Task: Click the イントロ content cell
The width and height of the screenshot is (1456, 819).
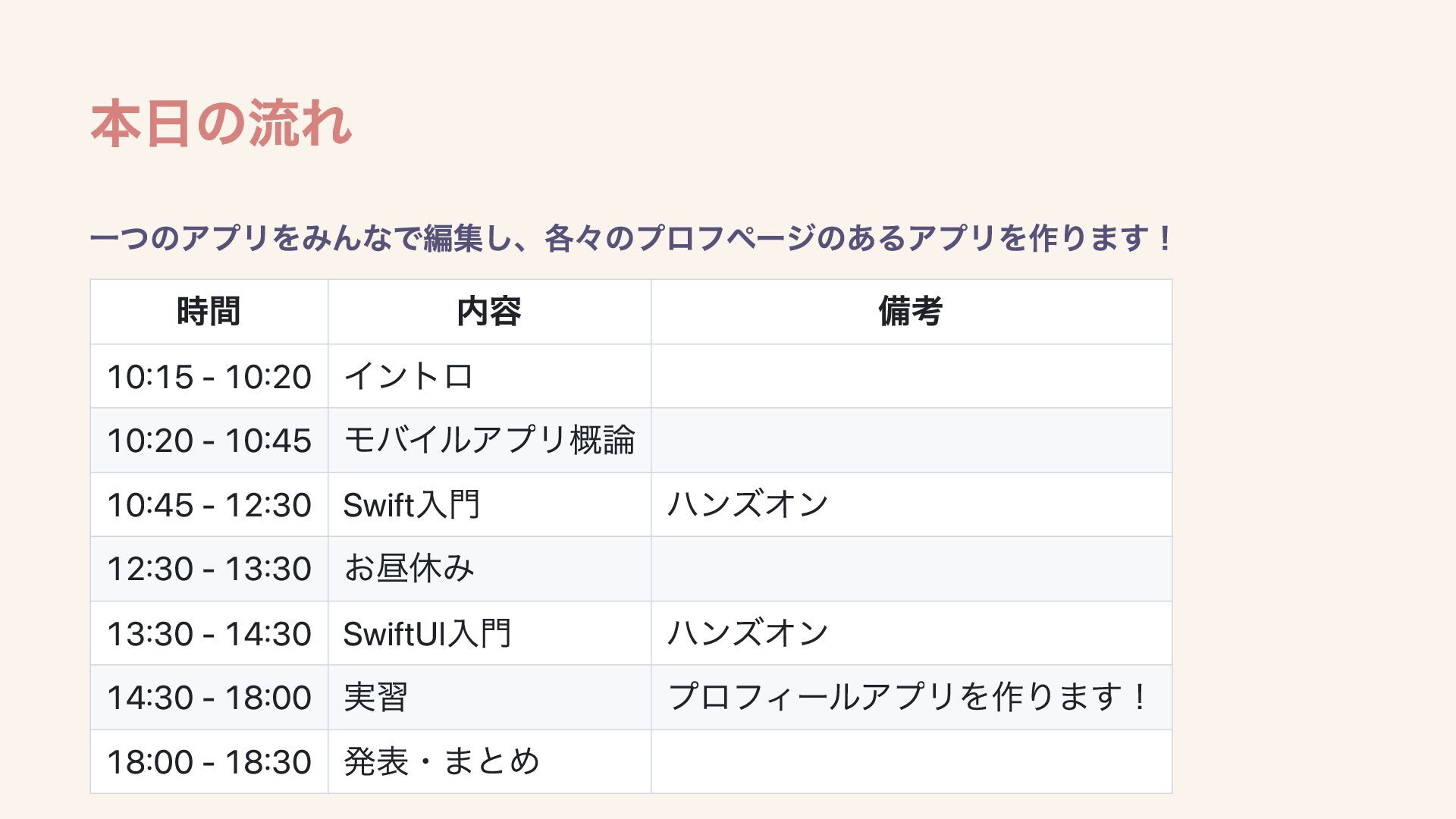Action: click(489, 376)
